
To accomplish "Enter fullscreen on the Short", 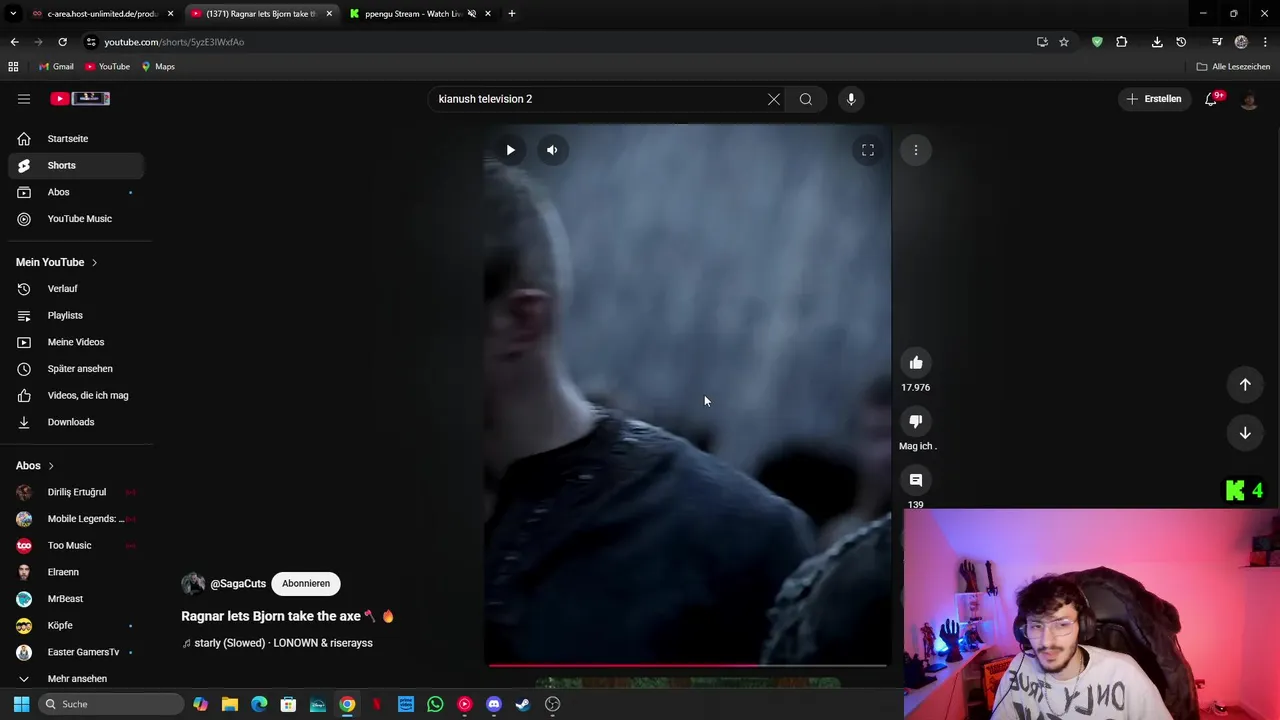I will [x=868, y=150].
